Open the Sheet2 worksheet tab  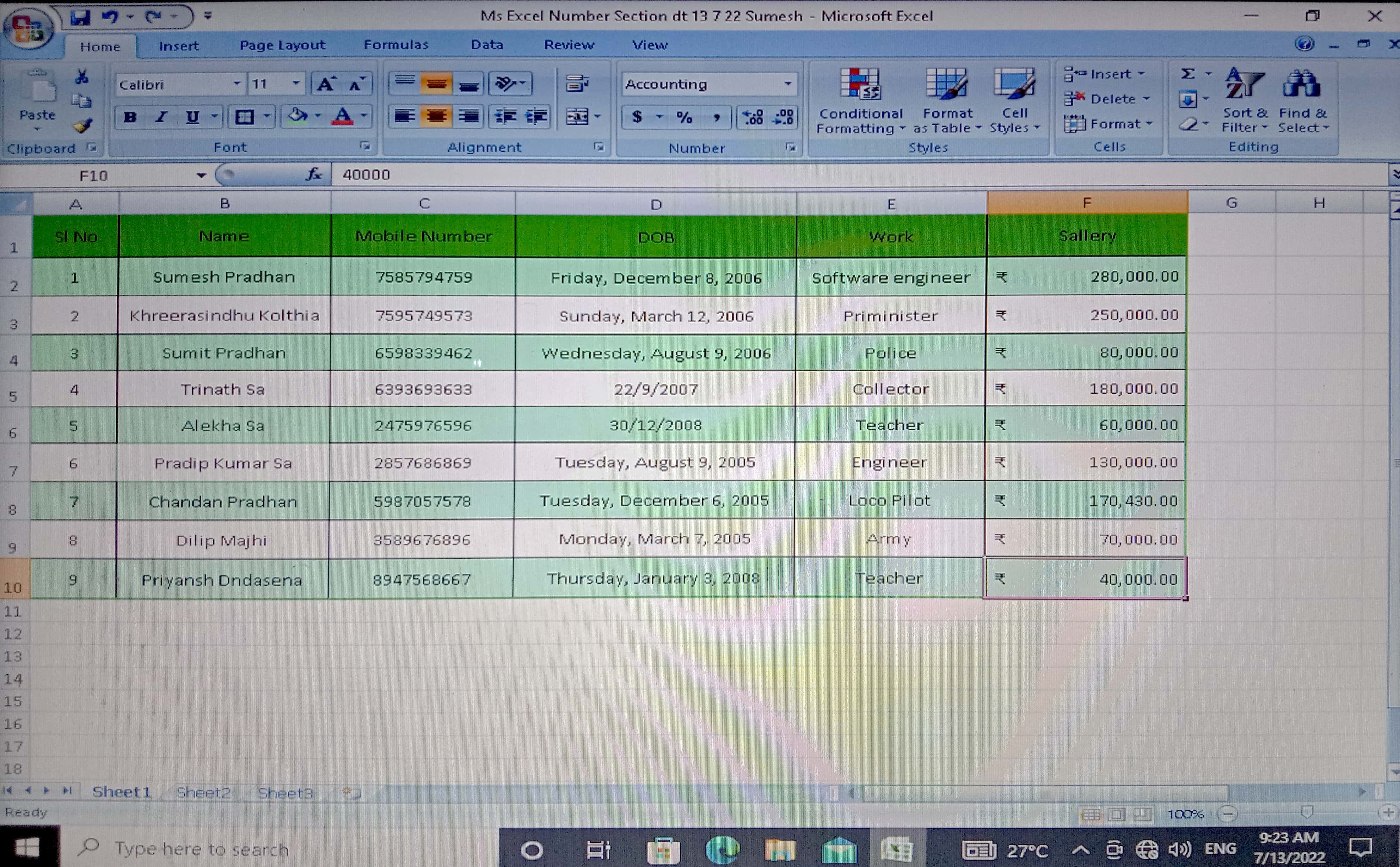[x=203, y=792]
